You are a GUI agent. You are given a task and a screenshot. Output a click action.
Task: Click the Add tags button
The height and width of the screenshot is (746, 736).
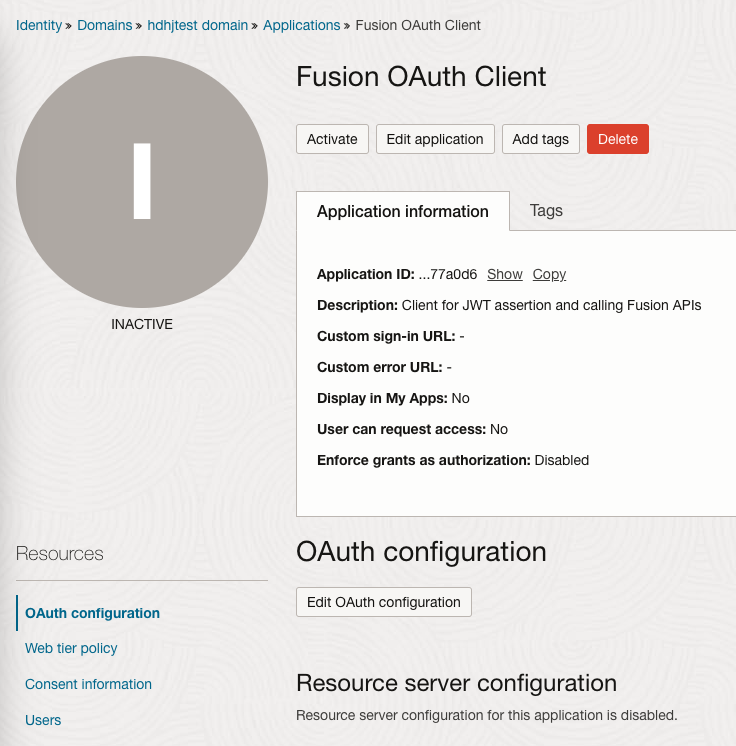tap(540, 139)
